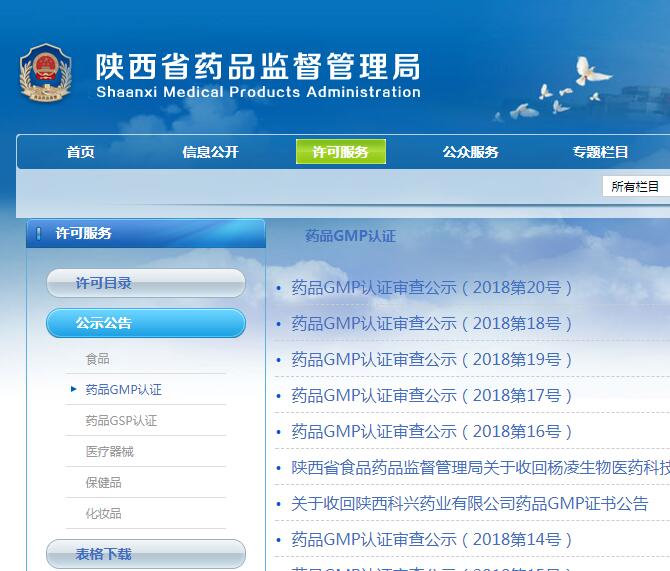670x571 pixels.
Task: Open GMP认证审查公示 2018第20号 link
Action: tap(432, 288)
